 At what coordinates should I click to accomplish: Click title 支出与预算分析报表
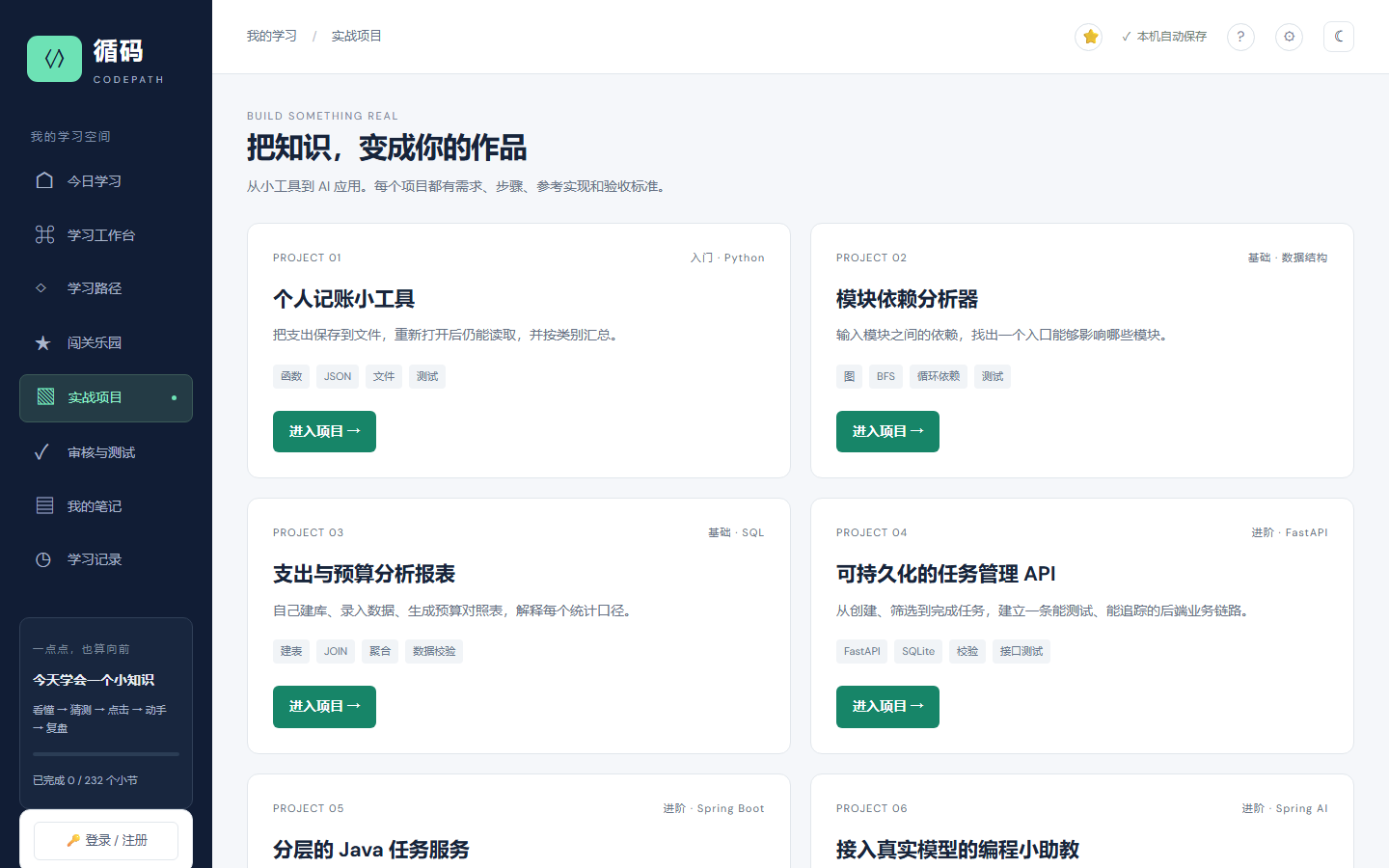[365, 574]
